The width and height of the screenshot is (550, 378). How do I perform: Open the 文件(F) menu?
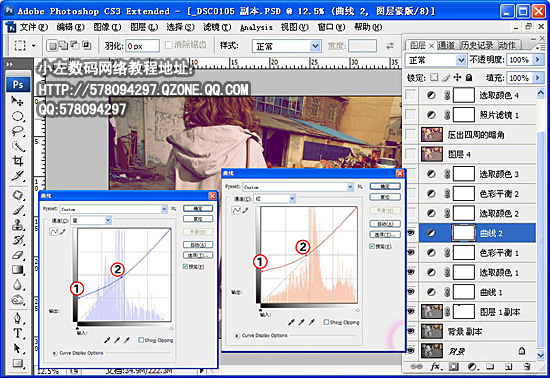tap(33, 27)
